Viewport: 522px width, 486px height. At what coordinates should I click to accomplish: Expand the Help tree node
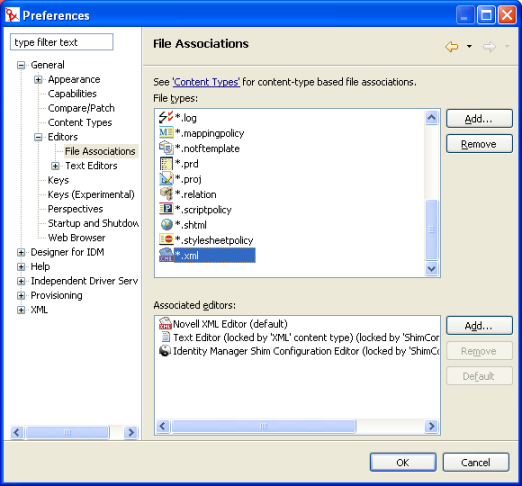tap(21, 267)
